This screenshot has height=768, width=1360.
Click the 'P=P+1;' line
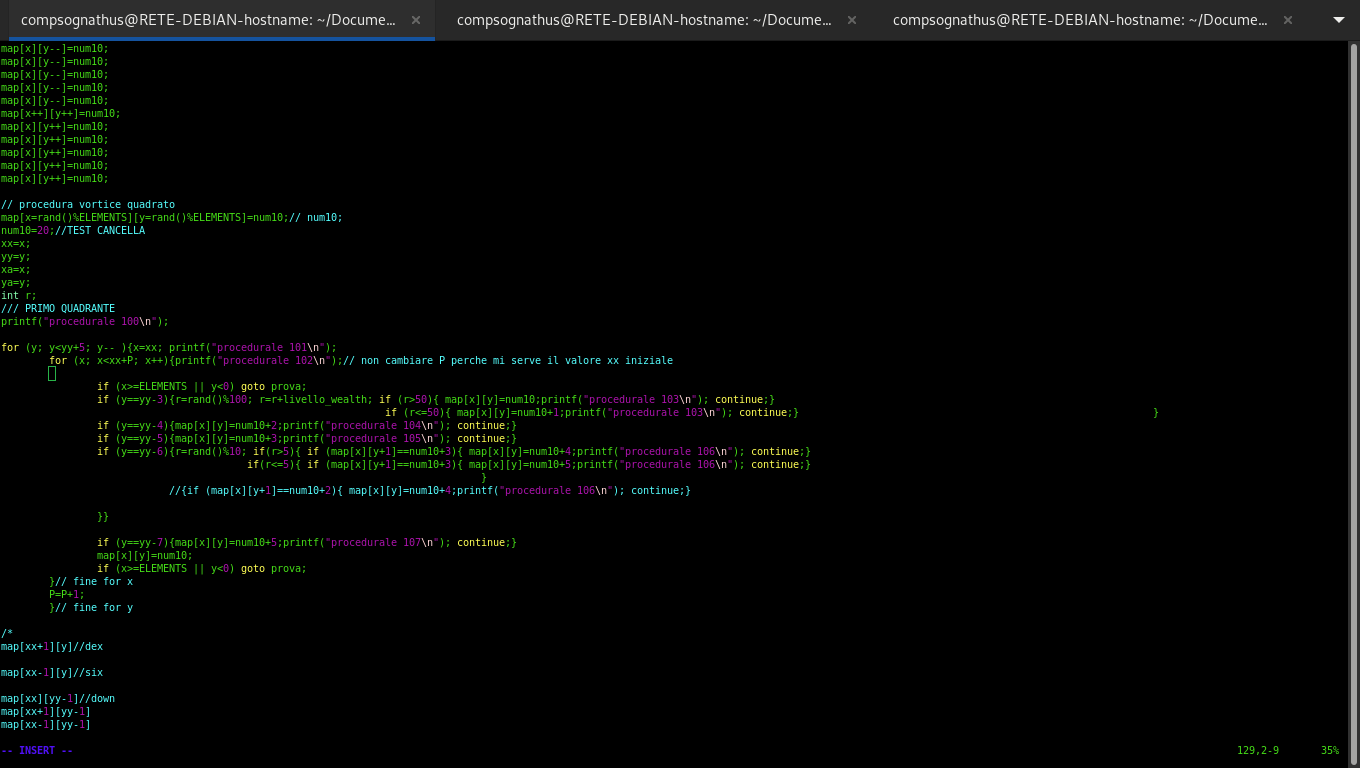point(67,594)
